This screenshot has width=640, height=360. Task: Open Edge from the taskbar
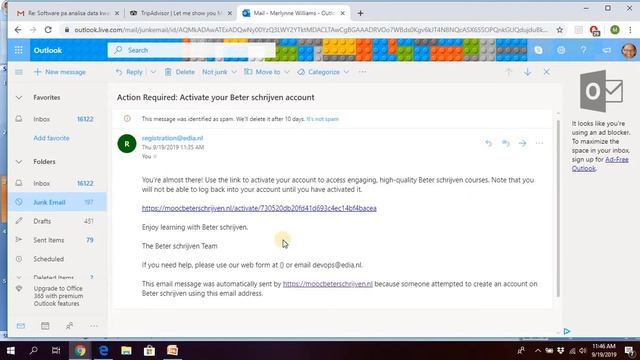[x=103, y=351]
